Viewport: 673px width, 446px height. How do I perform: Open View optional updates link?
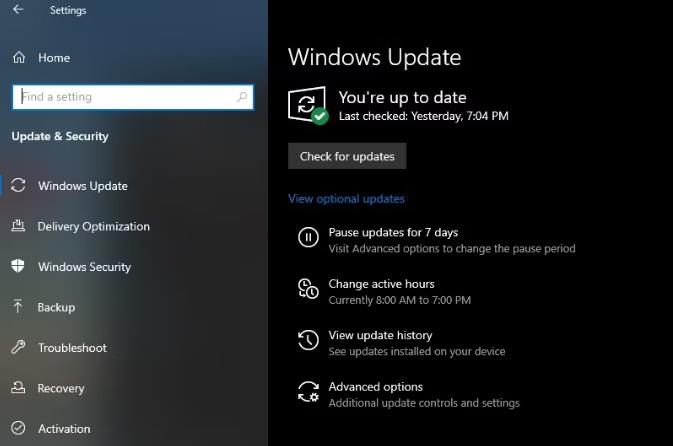coord(346,199)
